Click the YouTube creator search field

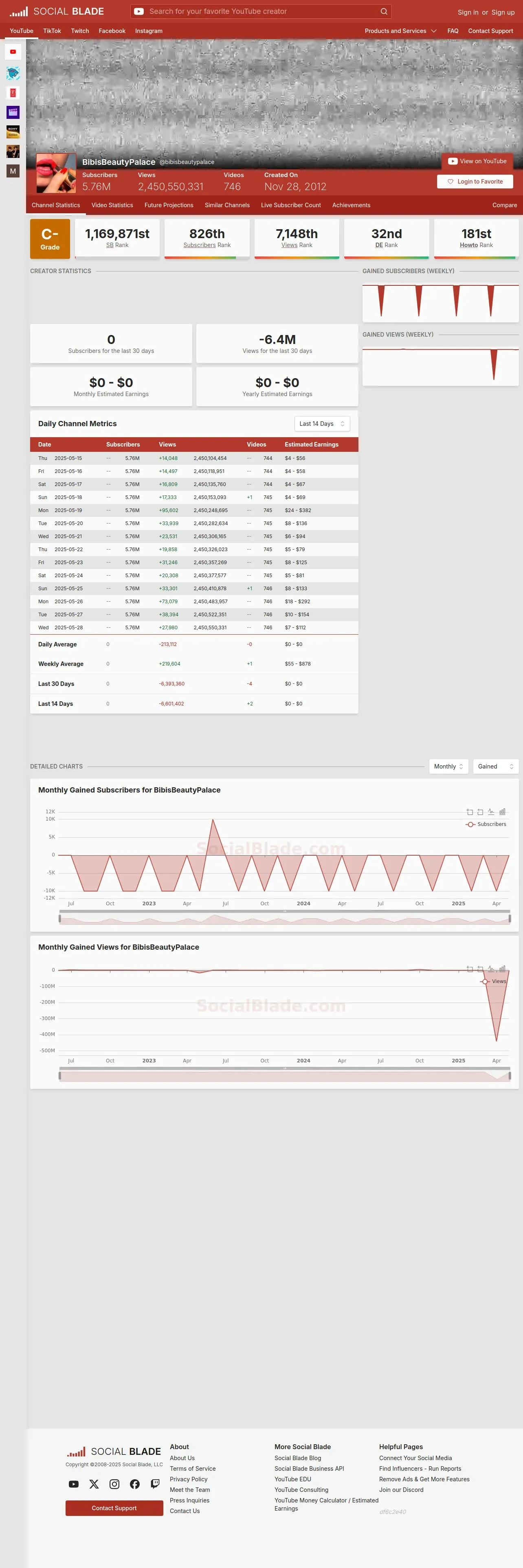point(261,11)
